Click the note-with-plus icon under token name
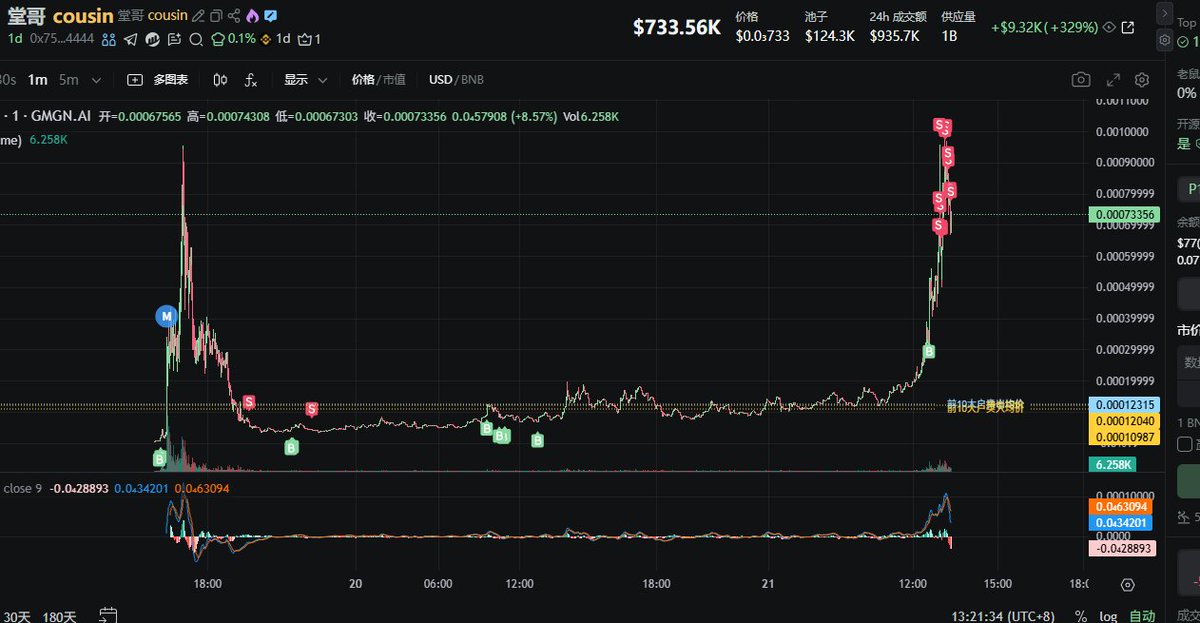This screenshot has height=623, width=1200. (174, 39)
